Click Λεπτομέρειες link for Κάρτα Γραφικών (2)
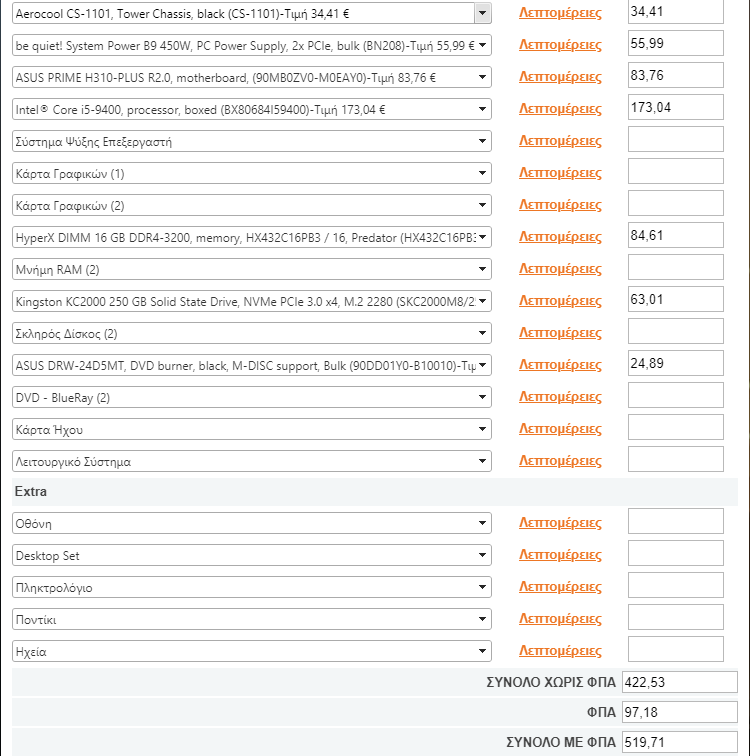 [x=560, y=205]
